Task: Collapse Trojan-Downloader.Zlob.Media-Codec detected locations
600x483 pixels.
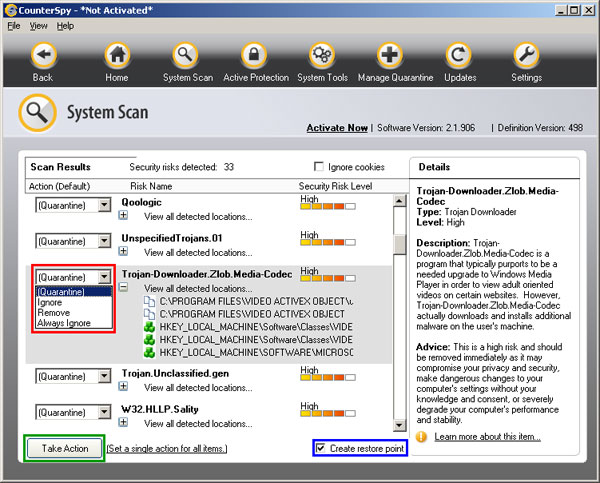Action: 123,287
